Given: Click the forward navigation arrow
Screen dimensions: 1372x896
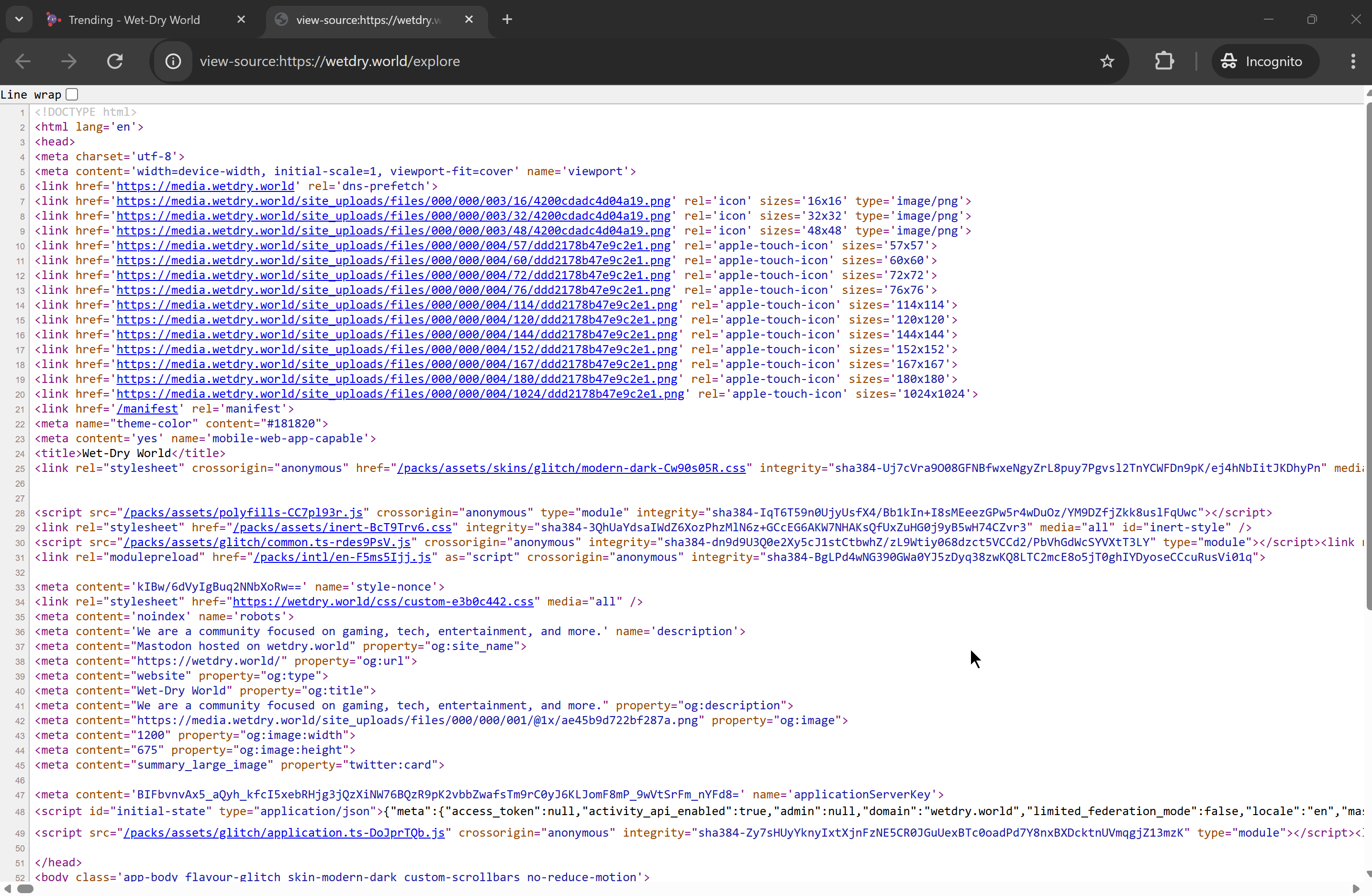Looking at the screenshot, I should pyautogui.click(x=68, y=61).
